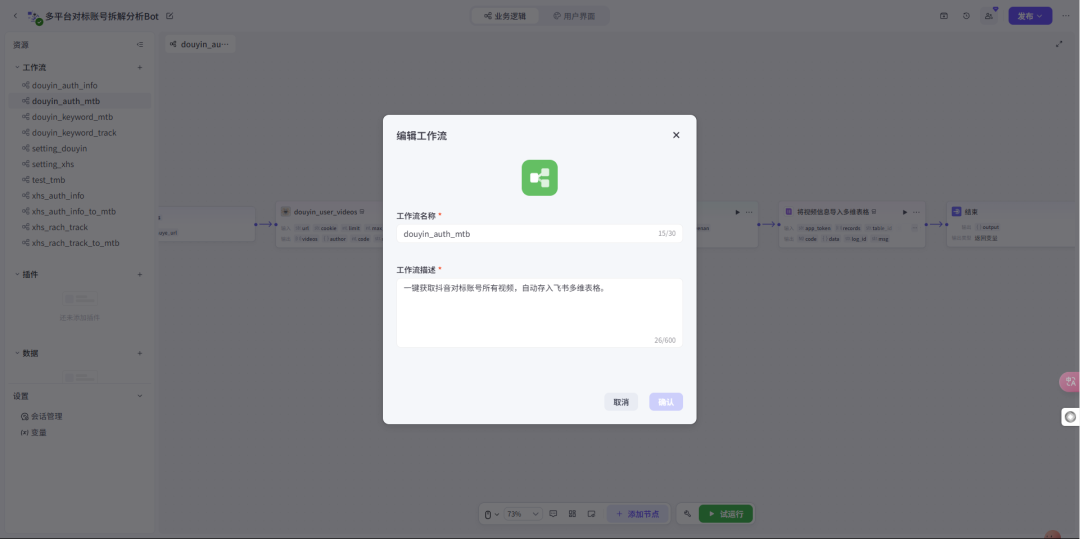This screenshot has height=539, width=1080.
Task: Open 变量 variables settings
Action: (x=34, y=432)
